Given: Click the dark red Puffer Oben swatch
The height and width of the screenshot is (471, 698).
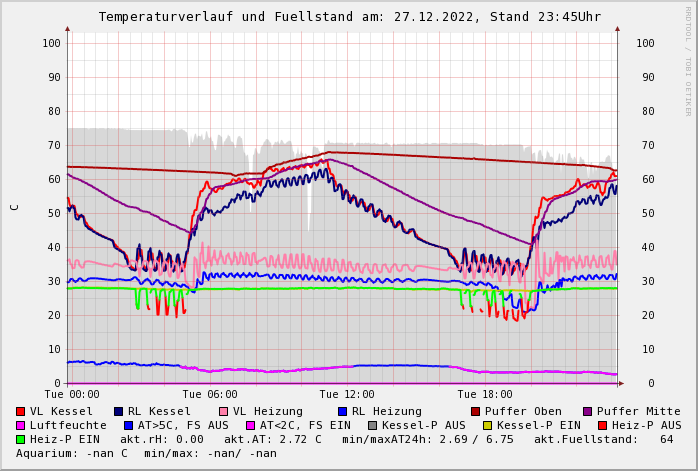Looking at the screenshot, I should point(476,411).
